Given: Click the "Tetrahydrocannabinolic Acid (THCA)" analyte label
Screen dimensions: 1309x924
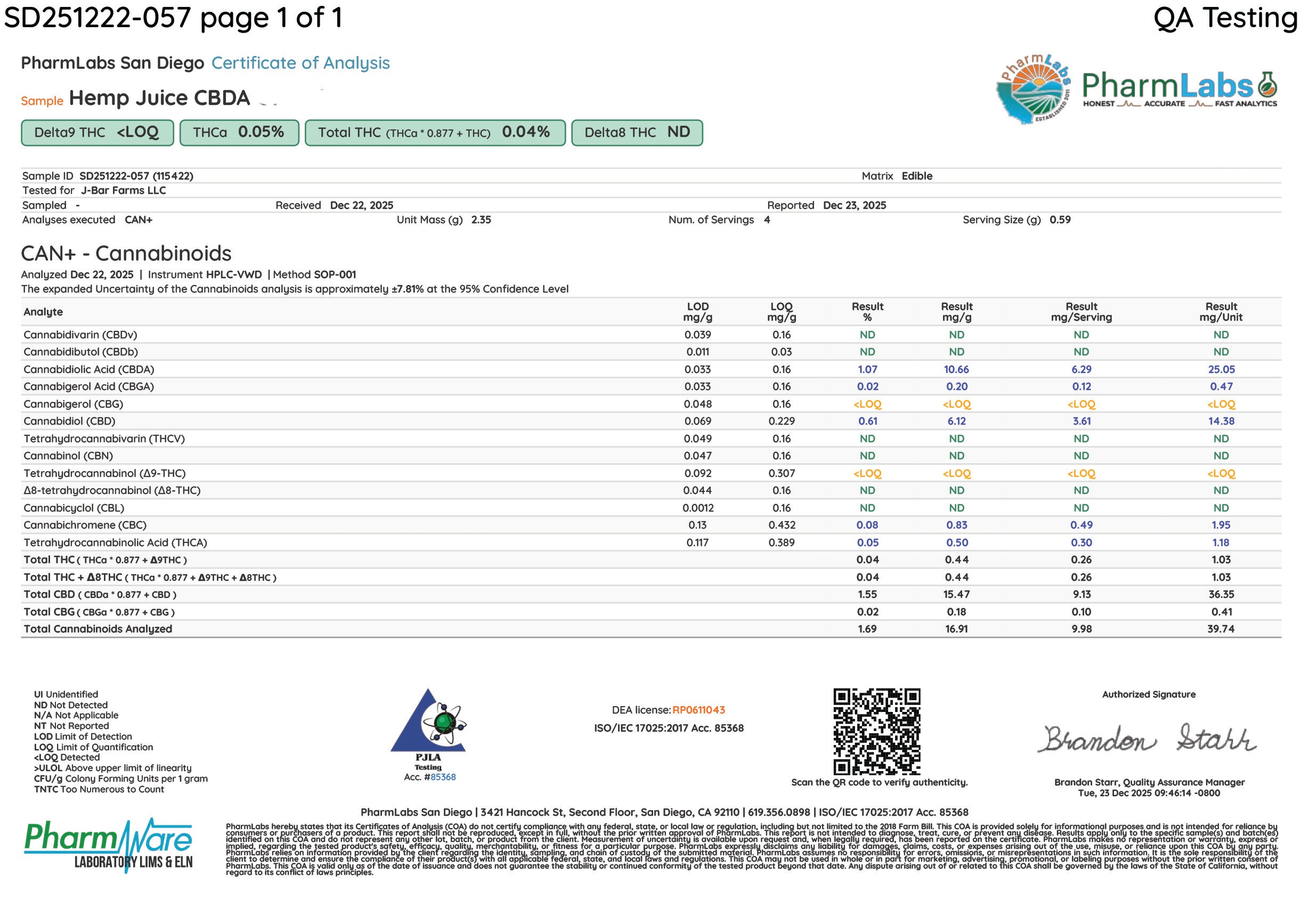Looking at the screenshot, I should (115, 543).
